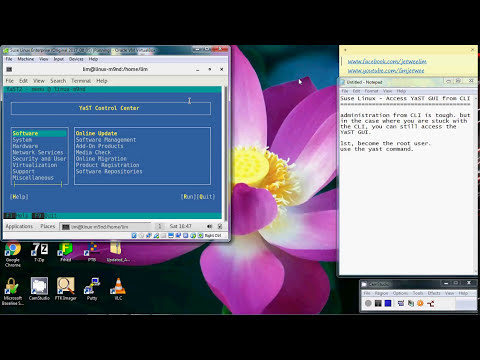Viewport: 480px width, 360px height.
Task: Open CamStudio Region menu
Action: pos(381,293)
